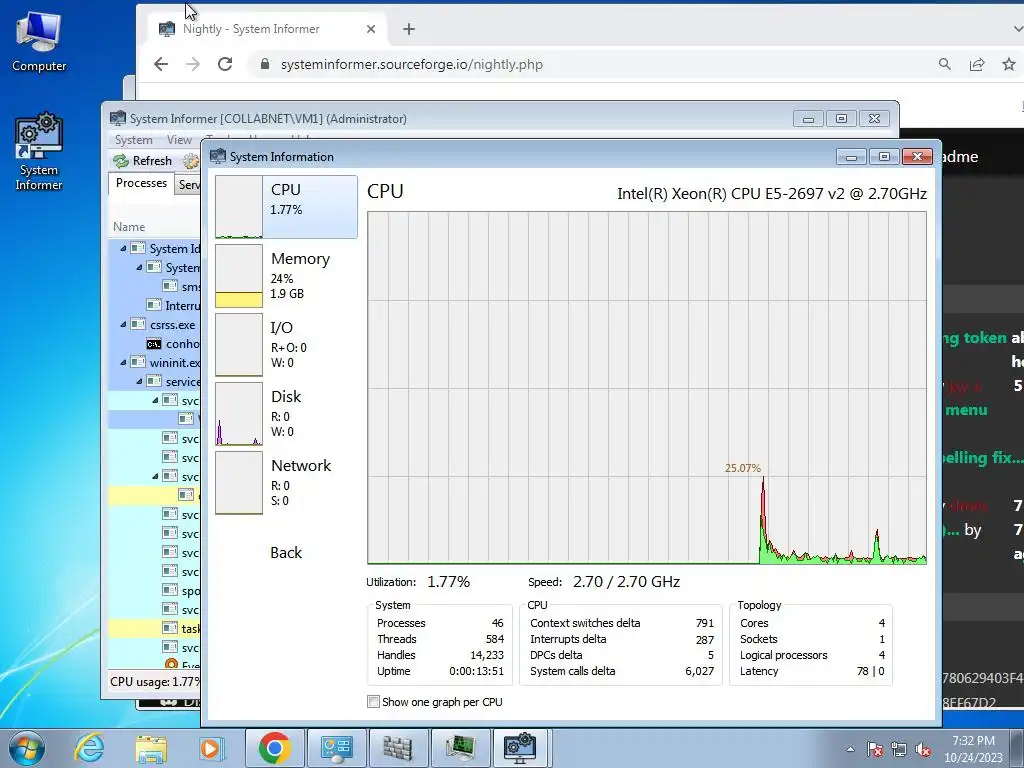The height and width of the screenshot is (768, 1024).
Task: Enable Show one graph per CPU
Action: 374,701
